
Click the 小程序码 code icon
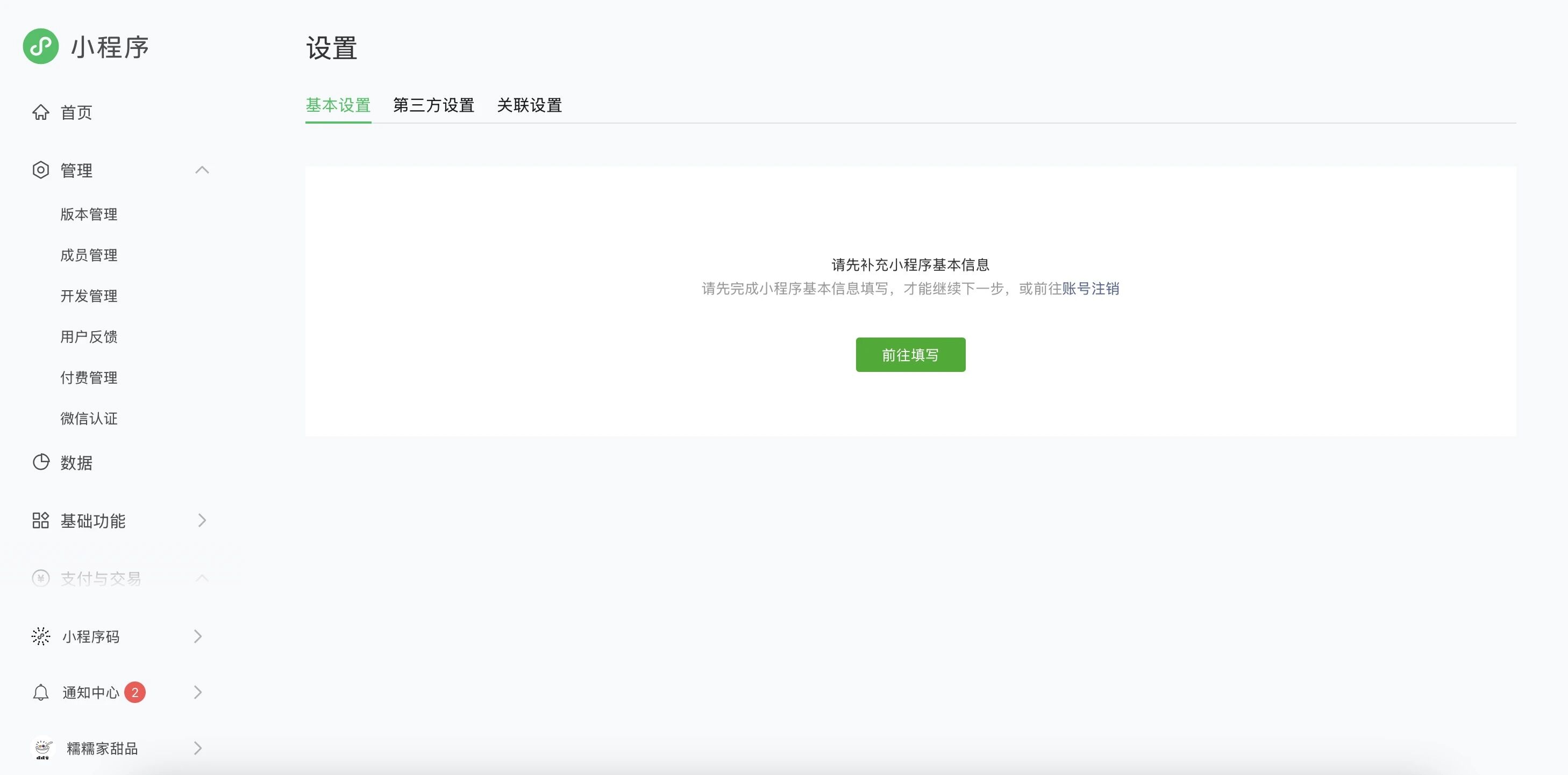41,636
